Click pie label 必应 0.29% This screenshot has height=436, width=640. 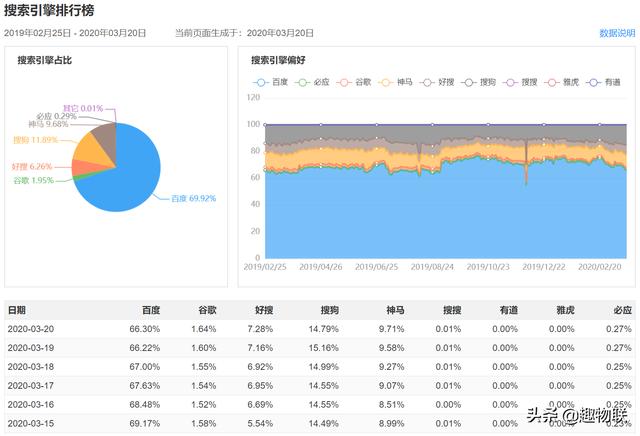point(56,116)
